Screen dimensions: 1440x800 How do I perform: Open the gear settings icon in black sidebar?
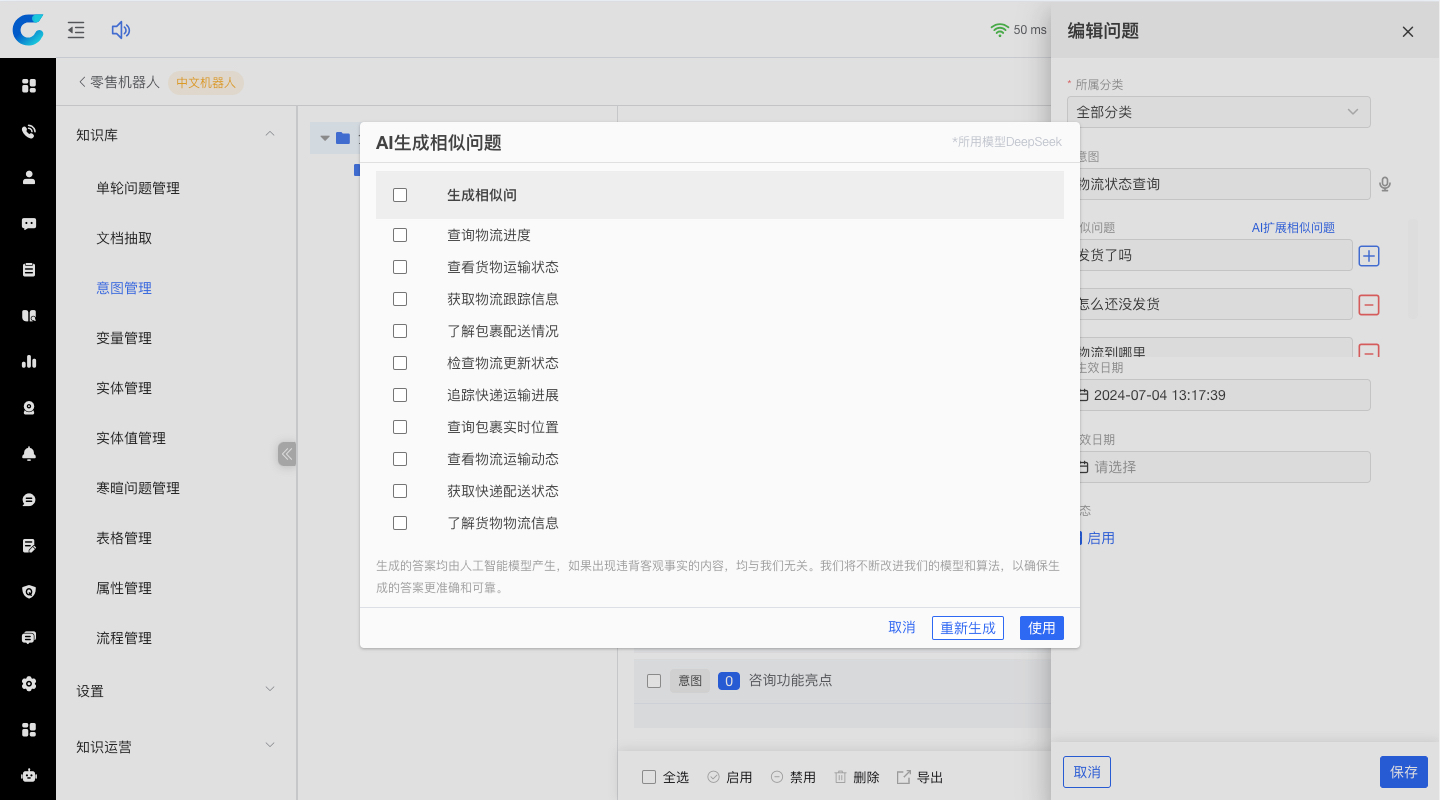point(29,684)
